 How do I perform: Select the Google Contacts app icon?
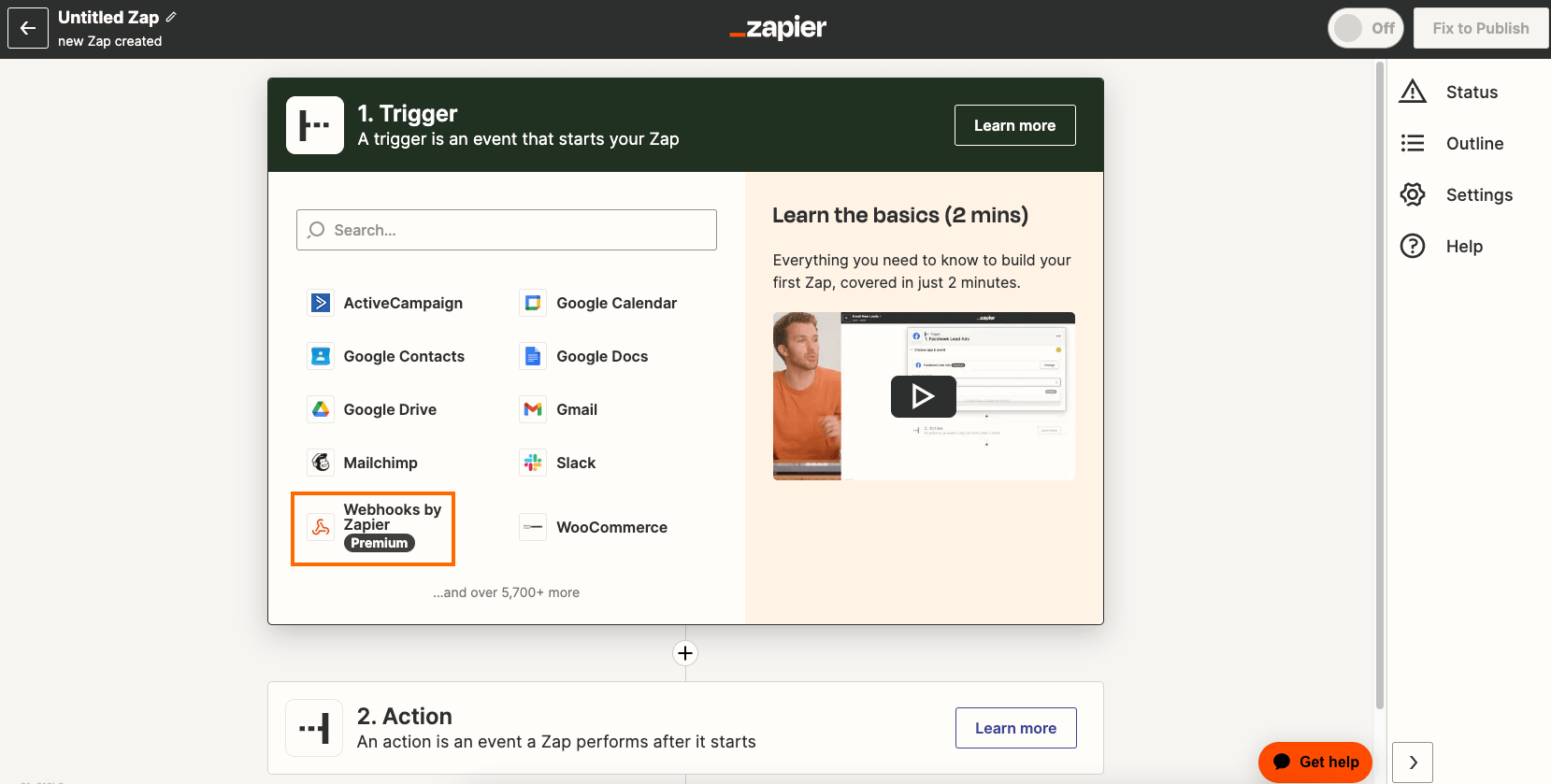coord(321,356)
